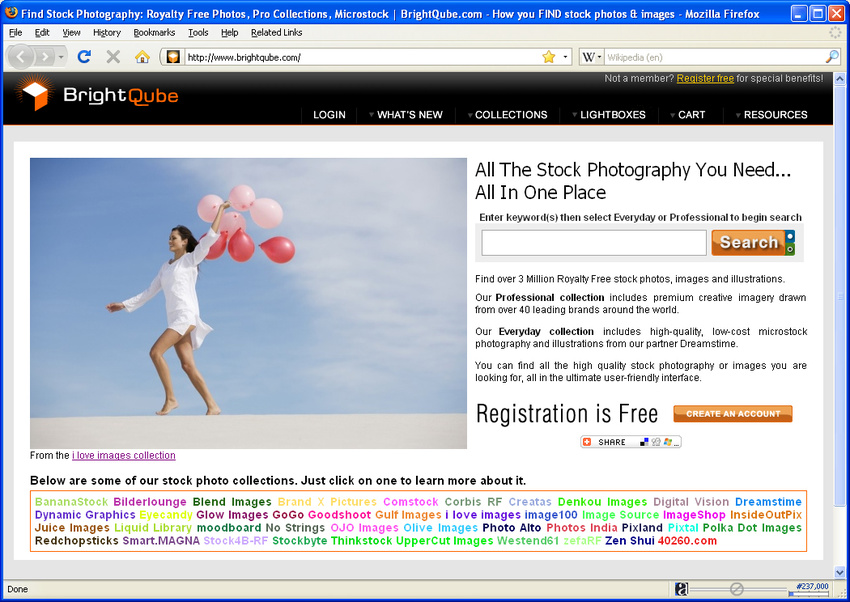Click the Wikipedia (en) search field

(714, 57)
